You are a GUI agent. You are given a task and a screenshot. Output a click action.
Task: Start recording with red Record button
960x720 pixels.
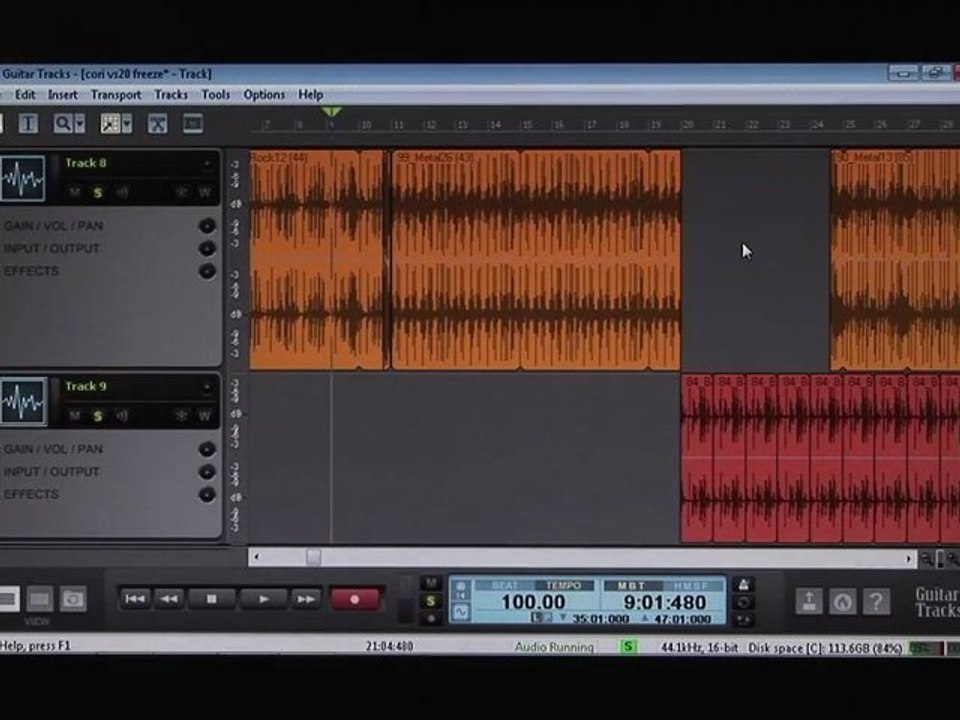coord(355,599)
